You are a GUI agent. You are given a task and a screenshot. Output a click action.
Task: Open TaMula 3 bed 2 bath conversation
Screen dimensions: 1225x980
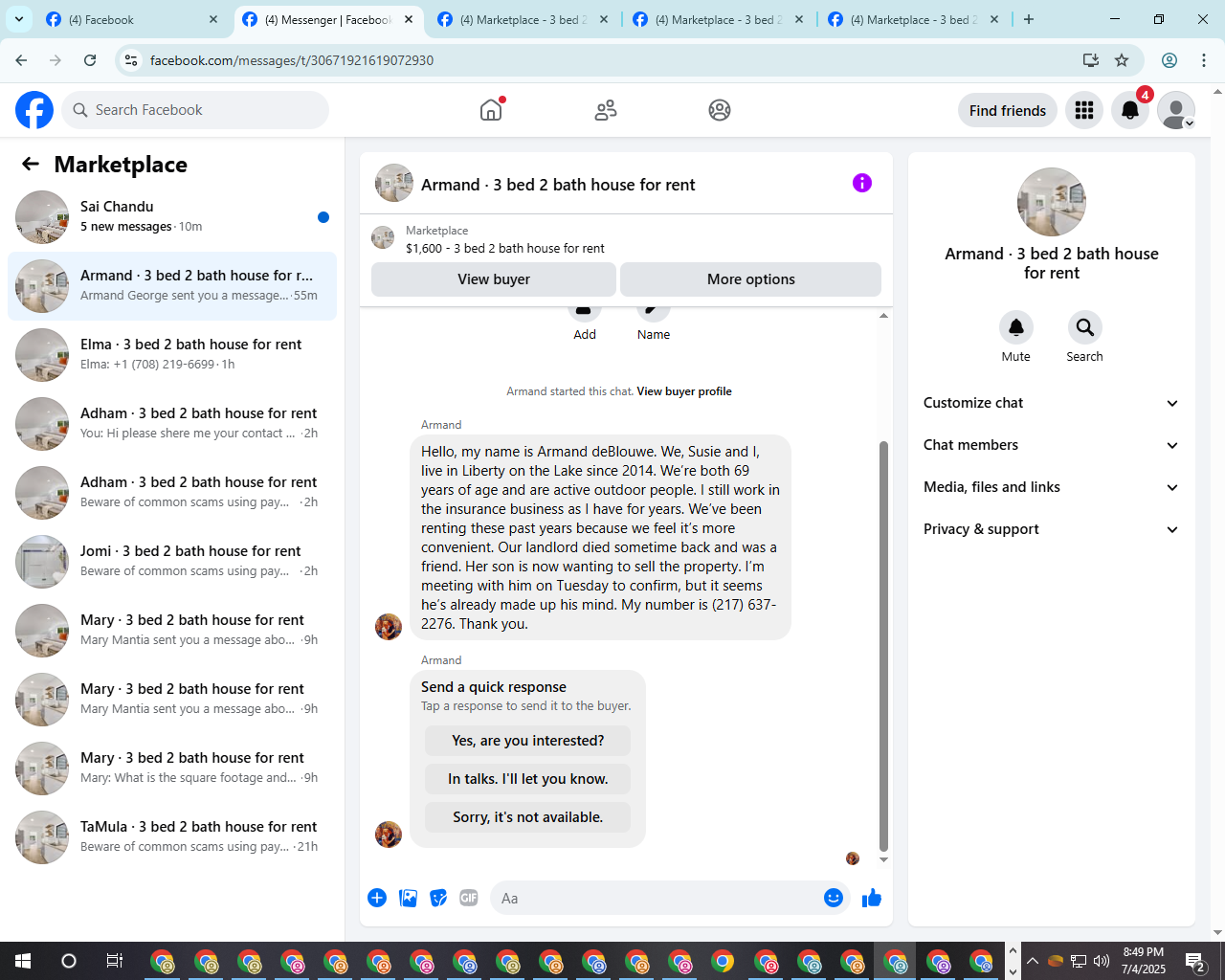point(172,837)
